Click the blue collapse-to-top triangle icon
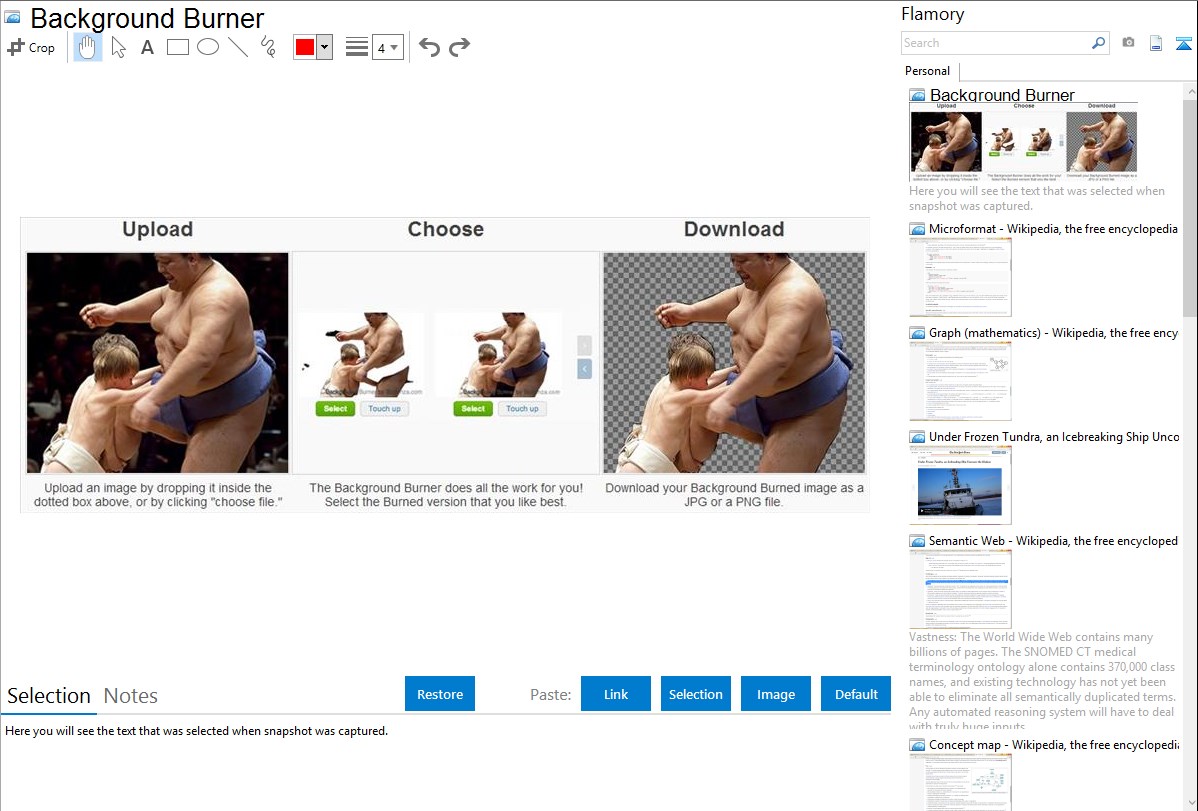This screenshot has height=811, width=1198. tap(1183, 43)
